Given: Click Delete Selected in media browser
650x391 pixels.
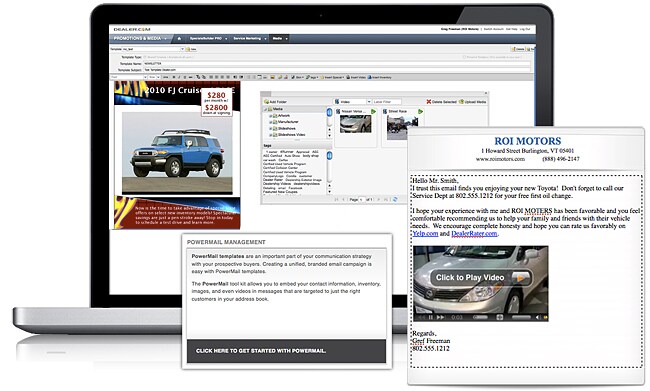Looking at the screenshot, I should click(441, 102).
